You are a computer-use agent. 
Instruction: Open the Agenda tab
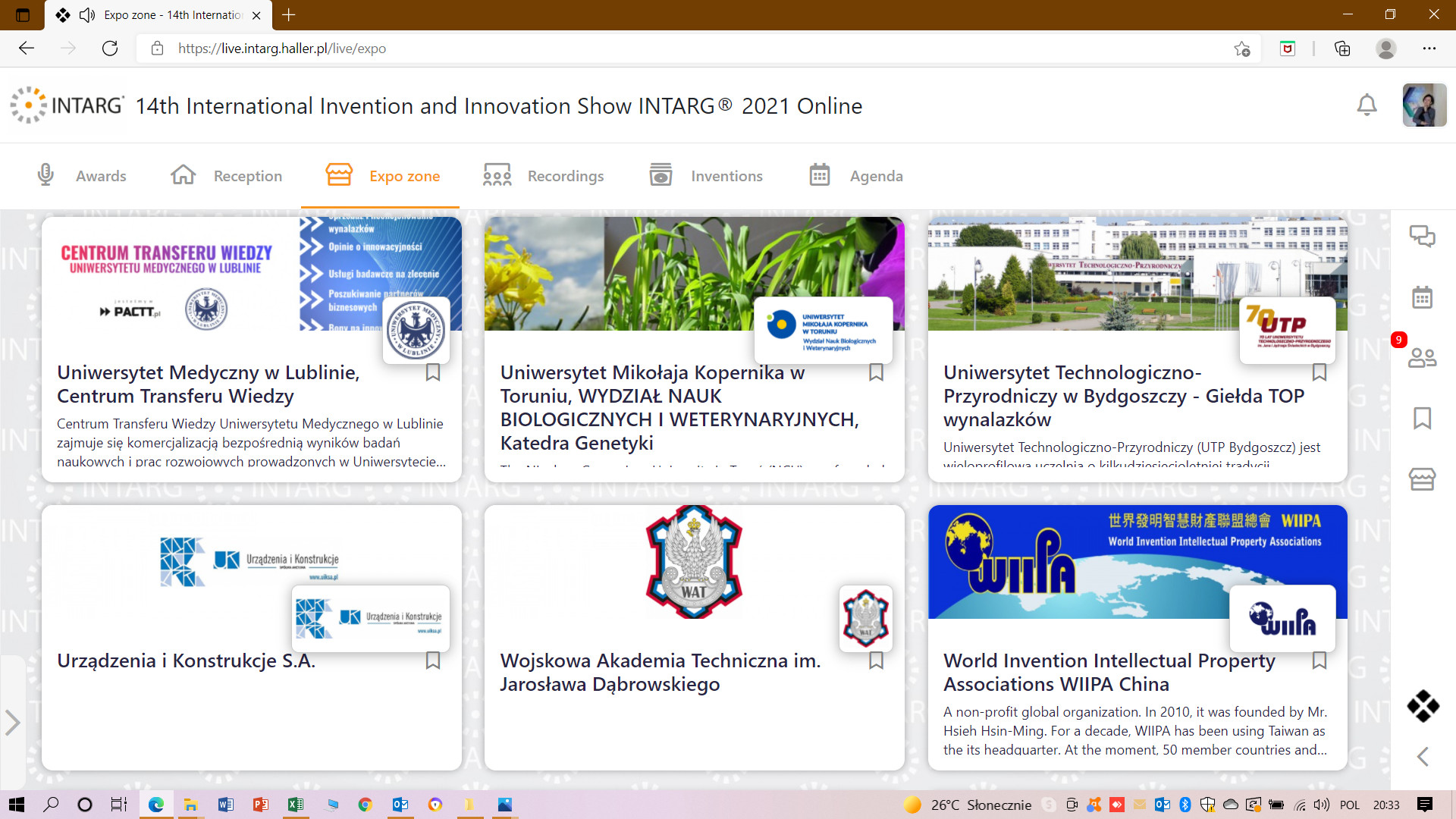tap(855, 176)
